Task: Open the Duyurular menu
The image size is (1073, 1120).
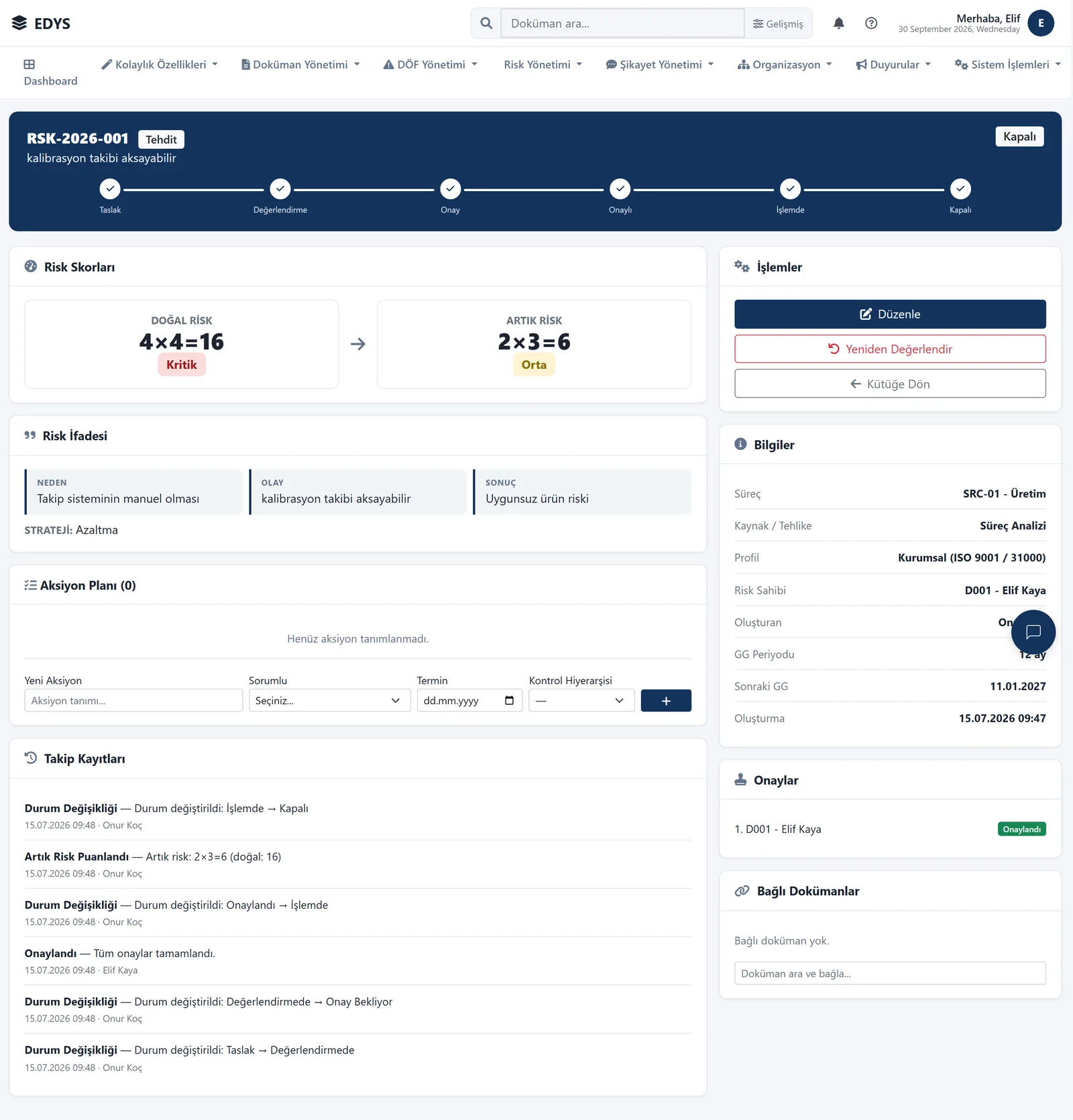Action: point(893,64)
